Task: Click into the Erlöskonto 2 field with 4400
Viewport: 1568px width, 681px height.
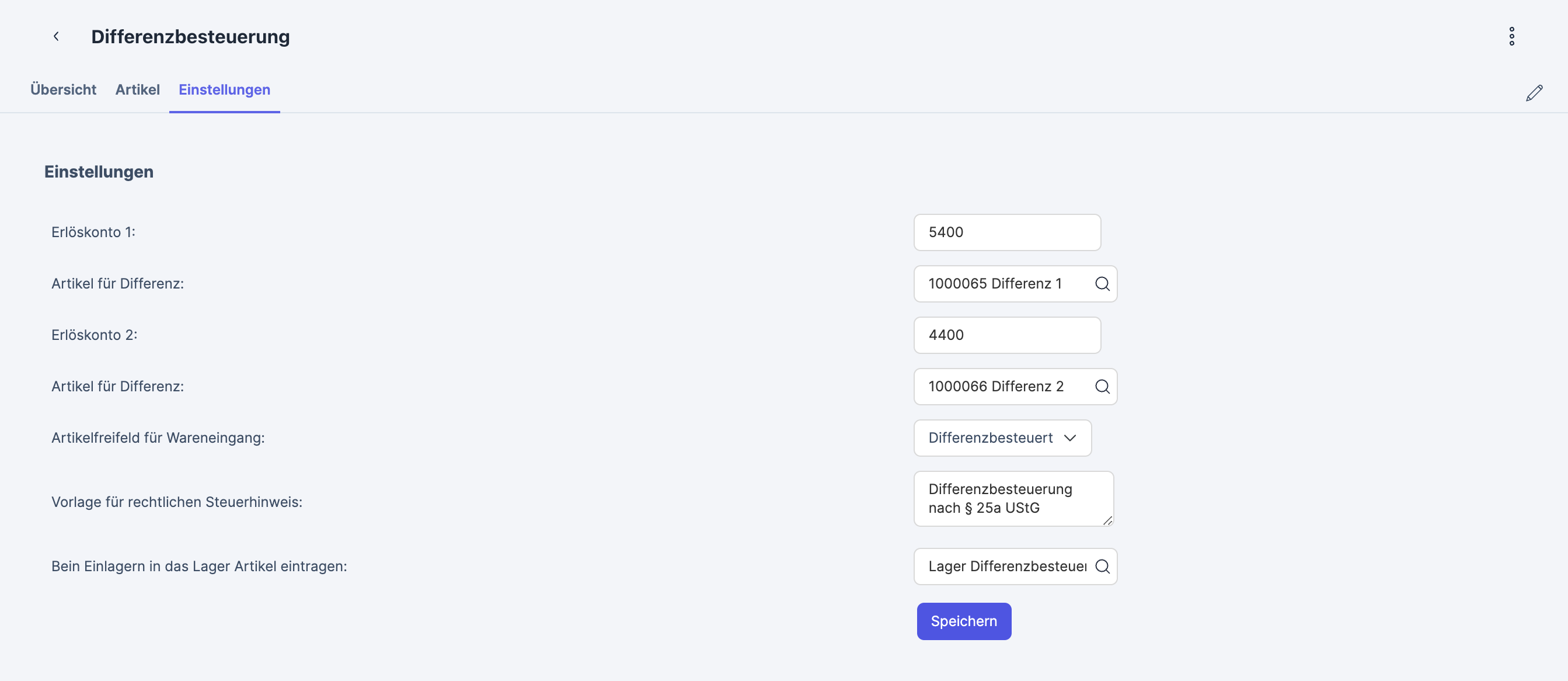Action: (x=1007, y=336)
